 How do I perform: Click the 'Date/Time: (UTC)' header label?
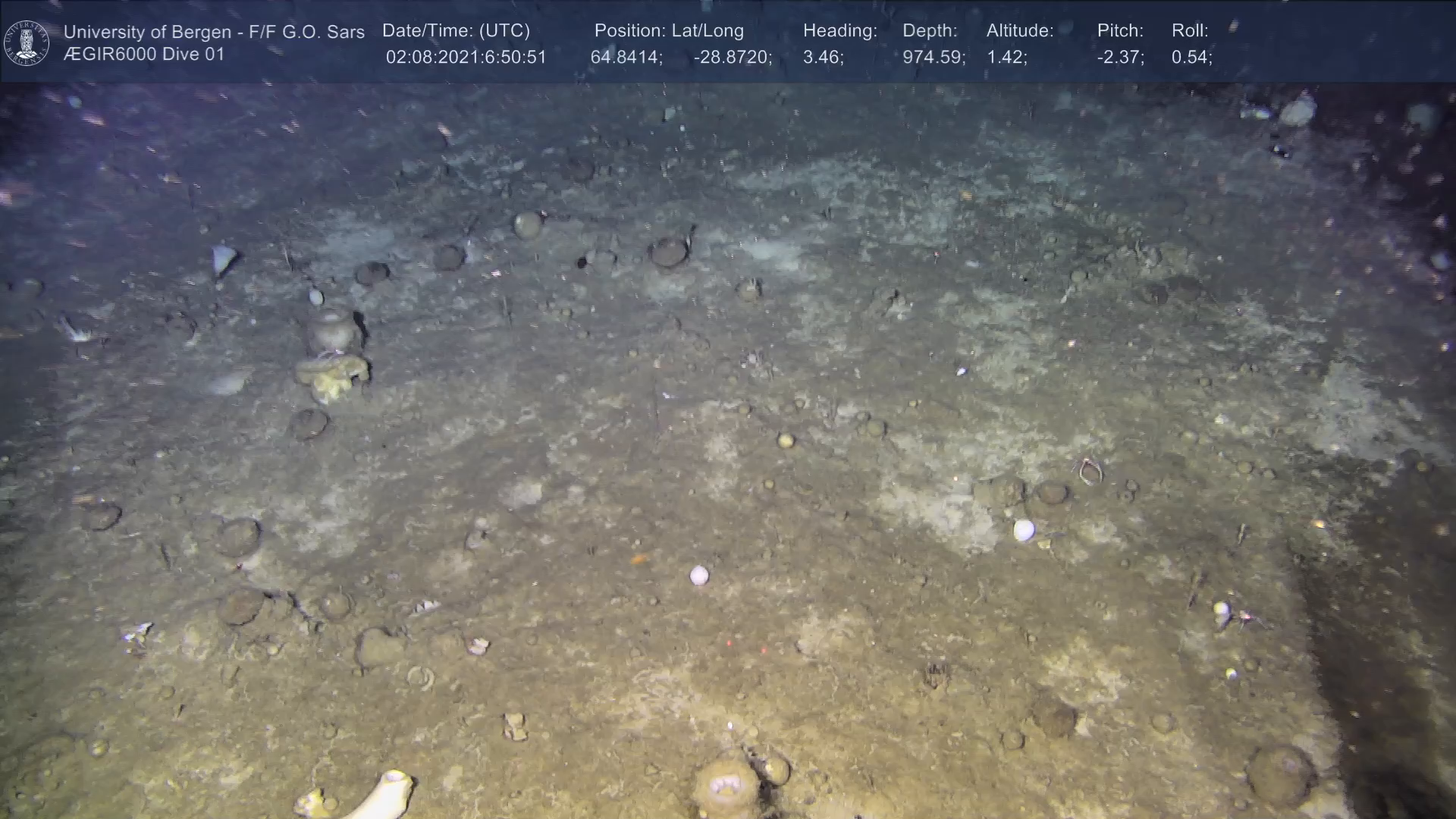click(456, 31)
